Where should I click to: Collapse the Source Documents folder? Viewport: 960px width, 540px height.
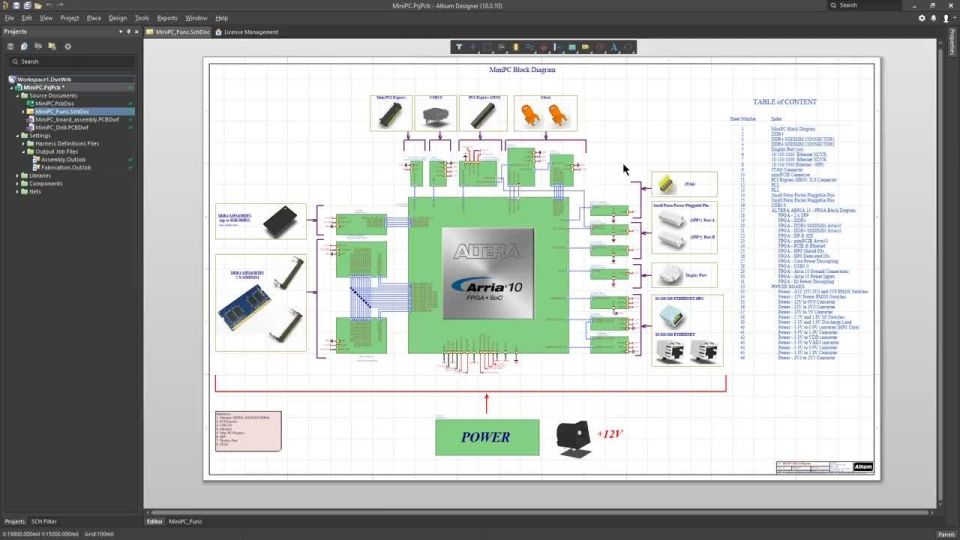17,96
